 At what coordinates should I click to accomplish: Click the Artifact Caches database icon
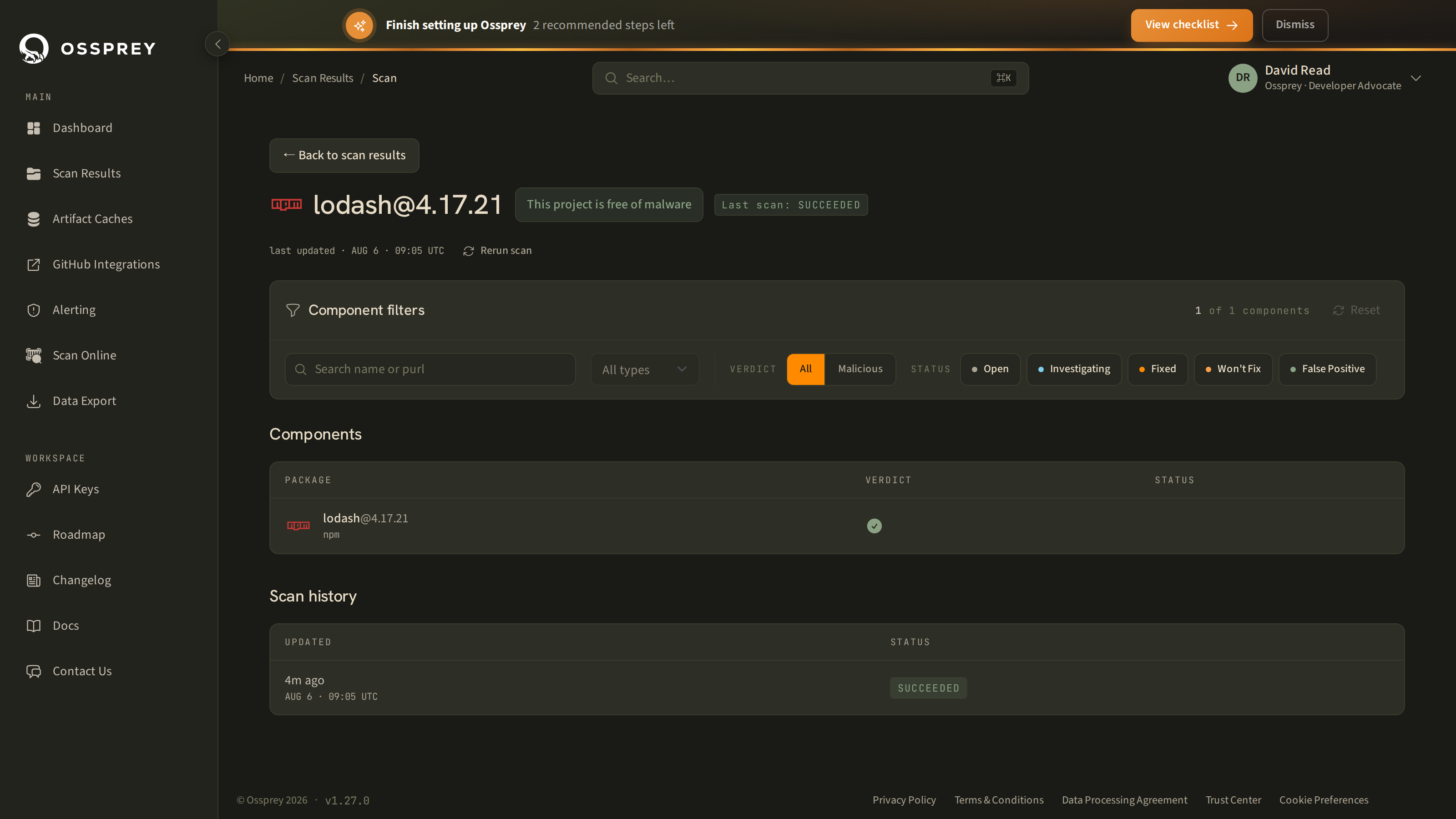[x=33, y=219]
